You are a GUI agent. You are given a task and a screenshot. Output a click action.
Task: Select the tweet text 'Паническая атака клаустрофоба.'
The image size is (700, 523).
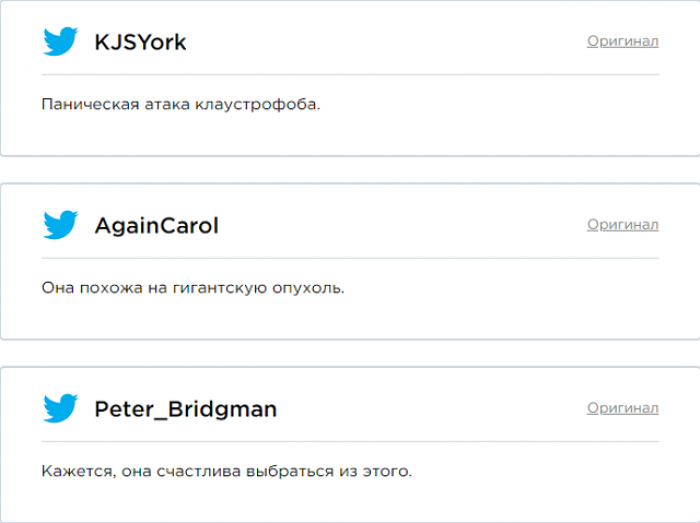181,104
